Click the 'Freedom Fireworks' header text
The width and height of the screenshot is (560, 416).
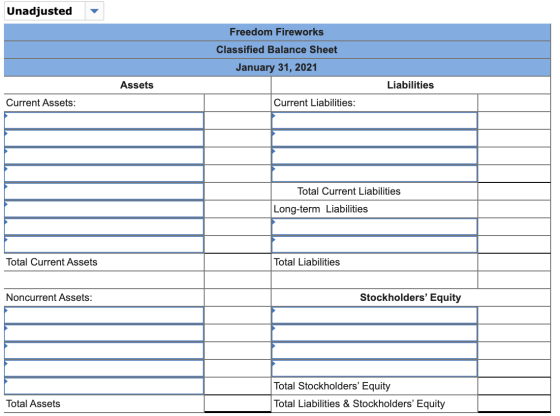(x=276, y=32)
